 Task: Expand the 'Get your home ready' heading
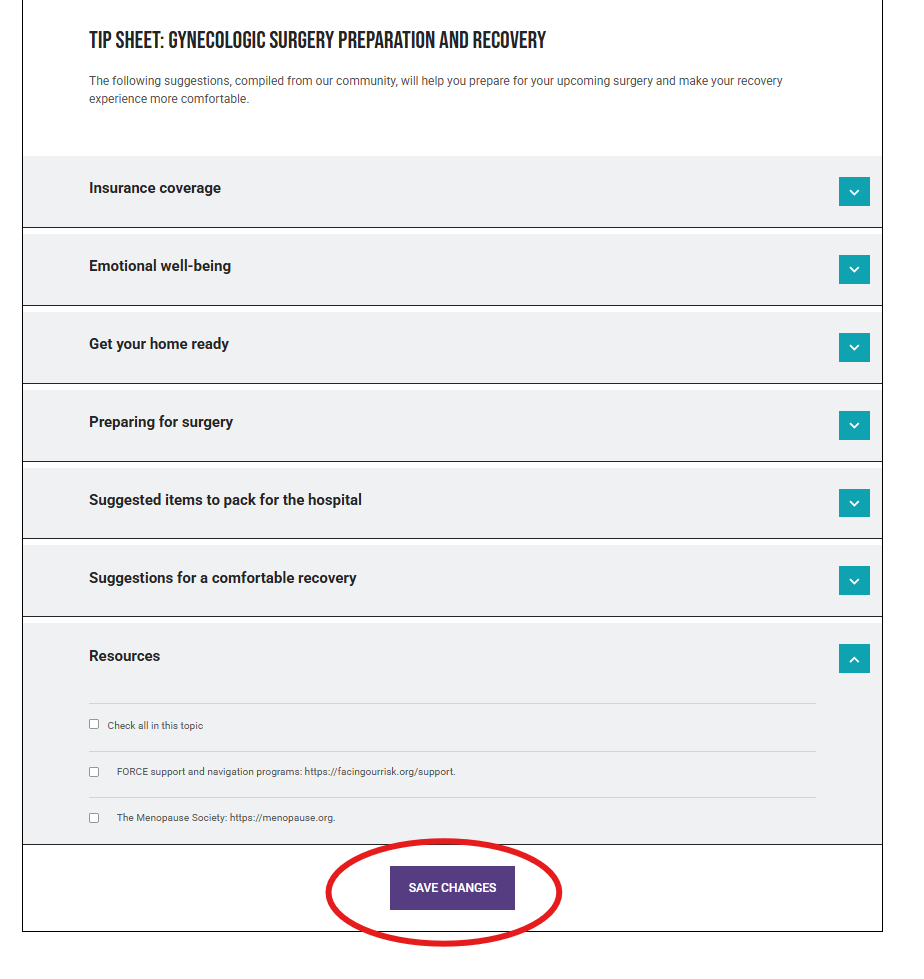[159, 344]
